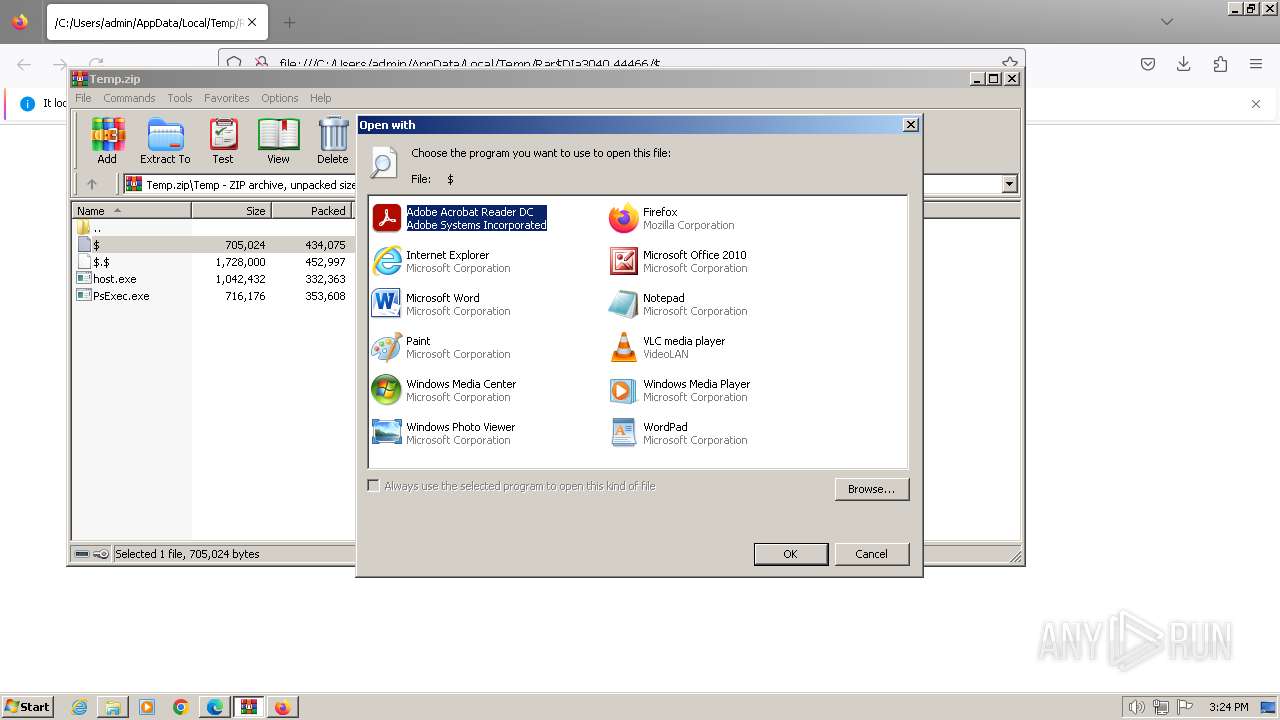Click the WinRAR View icon
Screen dimensions: 1280x720
(278, 141)
